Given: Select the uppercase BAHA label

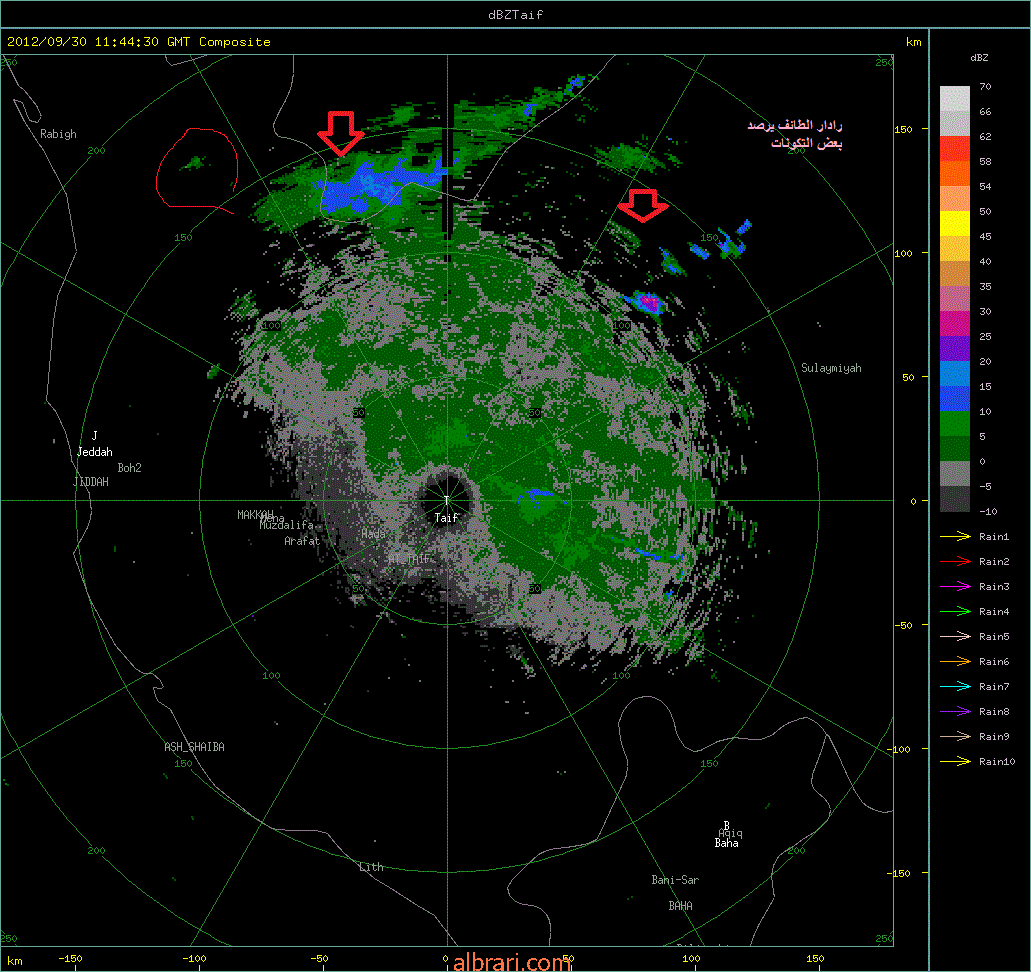Looking at the screenshot, I should click(681, 906).
